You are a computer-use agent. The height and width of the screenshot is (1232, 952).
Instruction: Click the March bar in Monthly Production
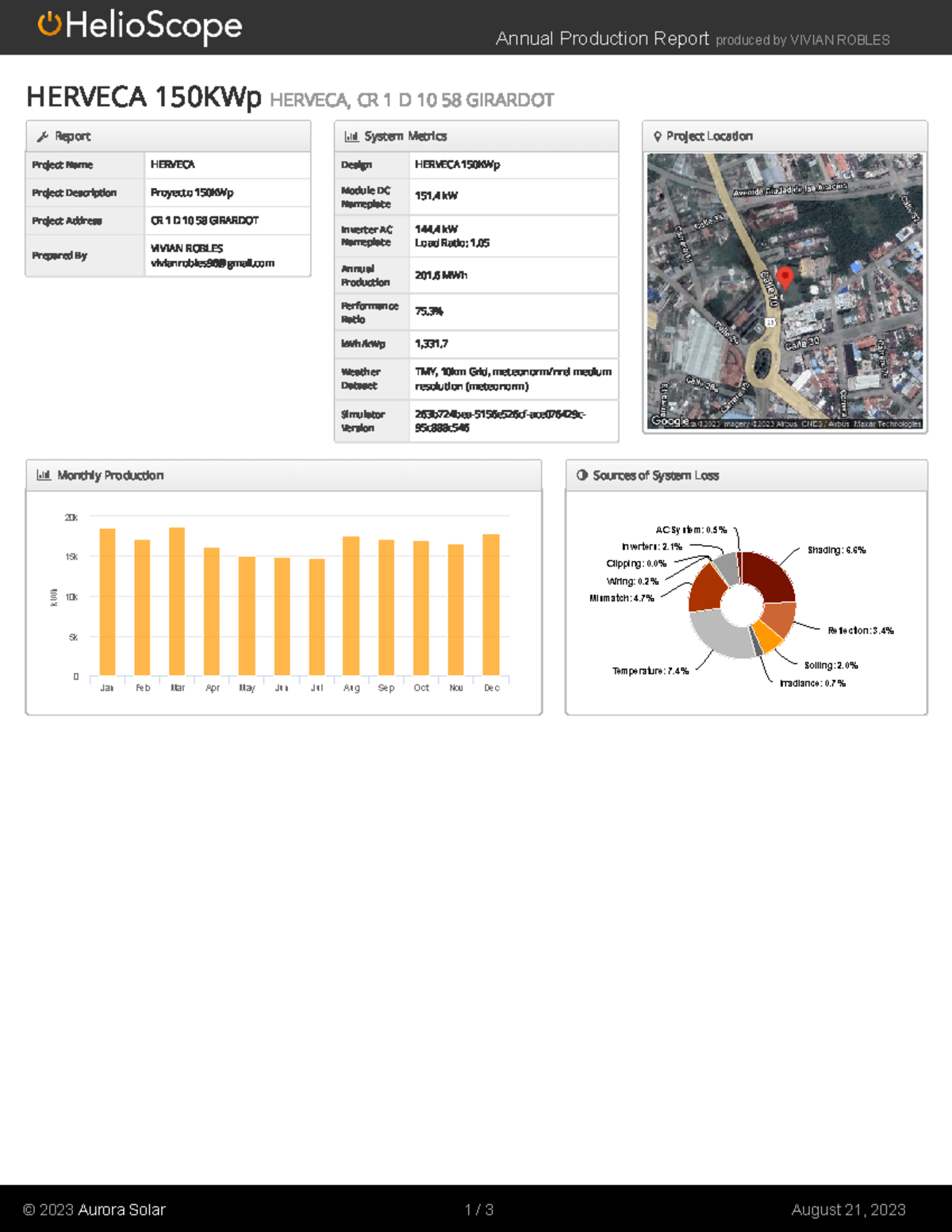click(178, 601)
